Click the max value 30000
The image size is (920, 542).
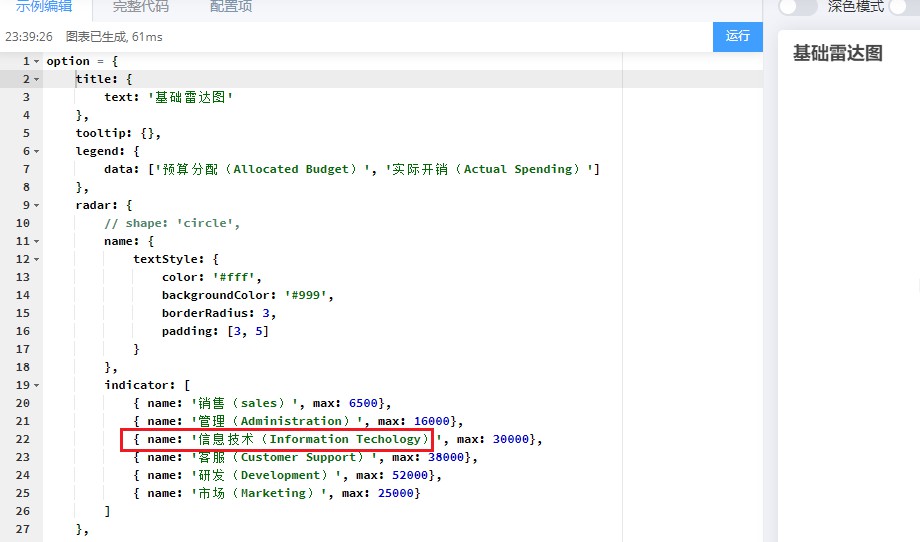point(510,439)
